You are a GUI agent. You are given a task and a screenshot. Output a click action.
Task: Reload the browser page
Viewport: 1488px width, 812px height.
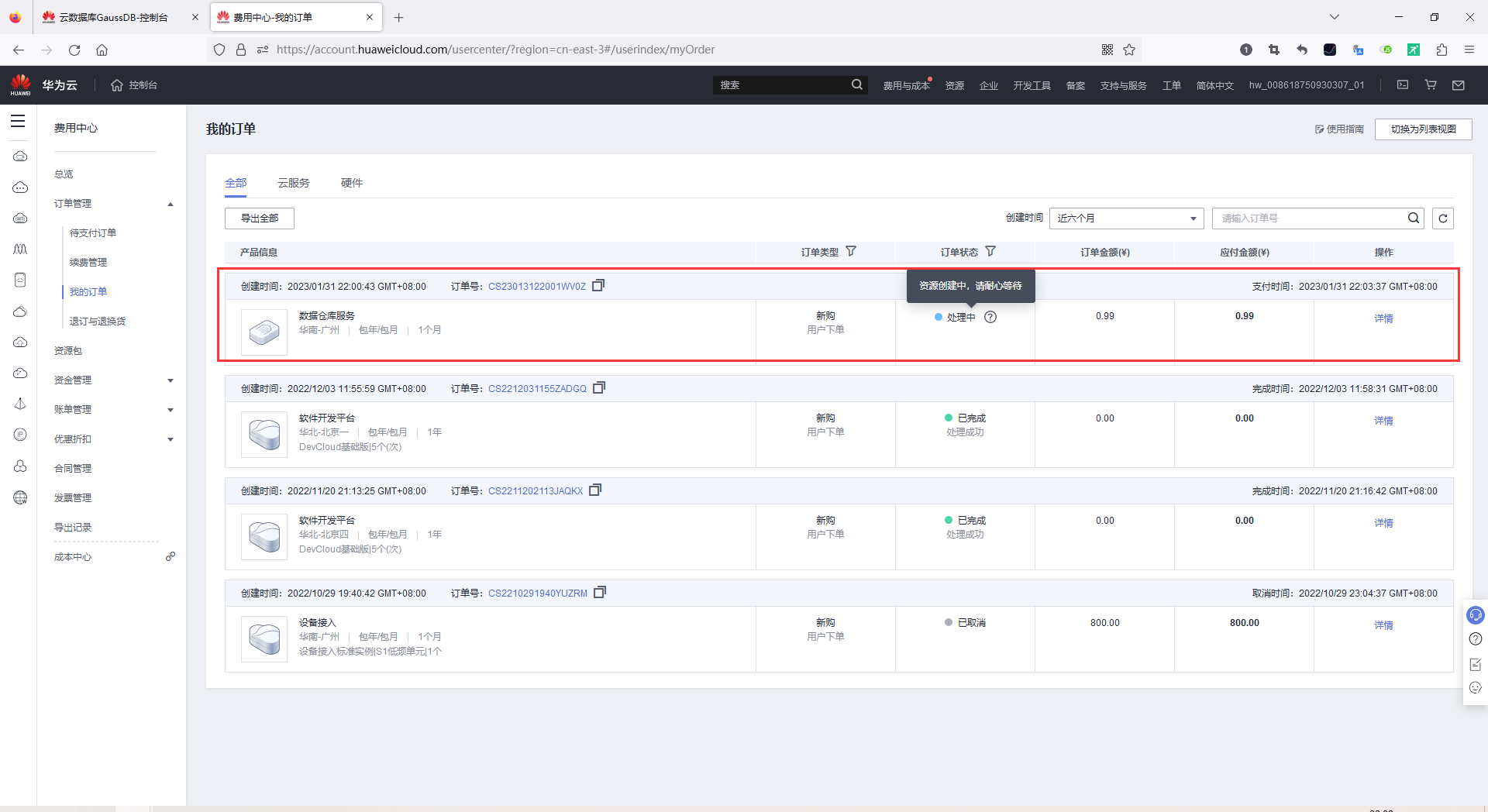pos(74,50)
